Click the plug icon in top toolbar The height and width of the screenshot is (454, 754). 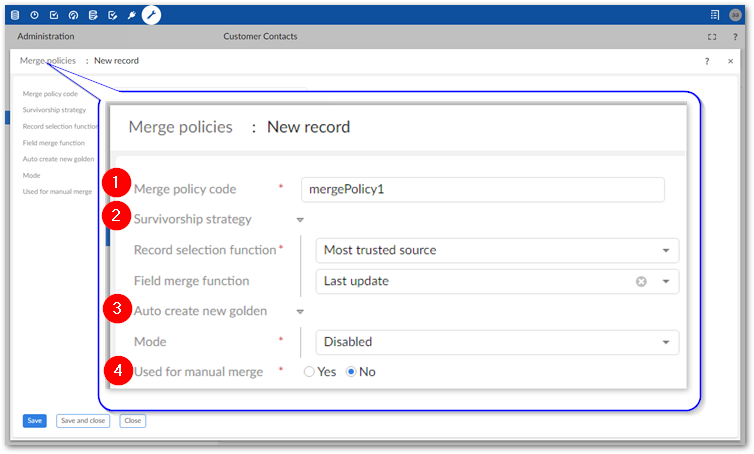click(131, 15)
